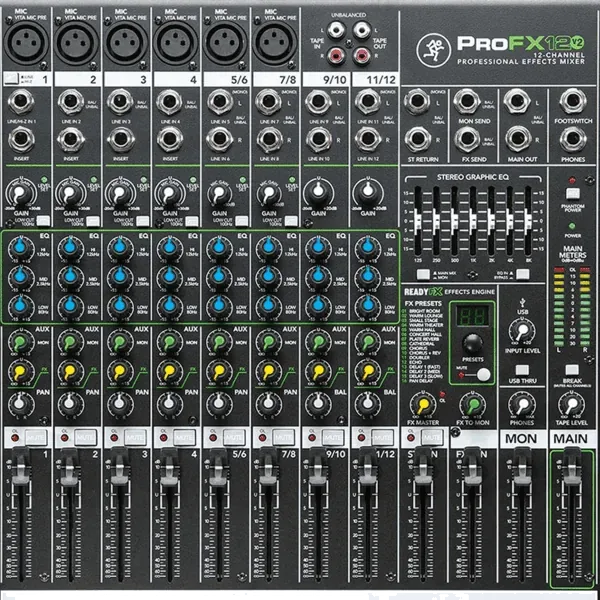Adjust the PHONES level knob
The height and width of the screenshot is (600, 600).
(x=522, y=405)
